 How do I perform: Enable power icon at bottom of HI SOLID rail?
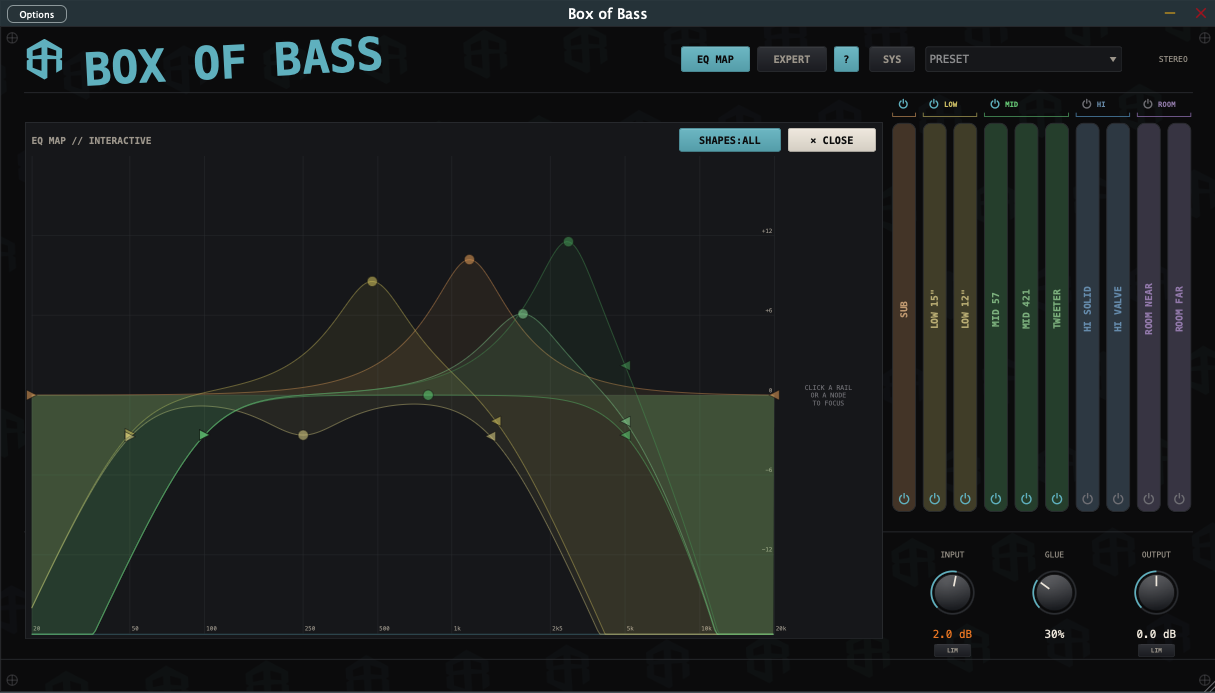click(x=1087, y=498)
